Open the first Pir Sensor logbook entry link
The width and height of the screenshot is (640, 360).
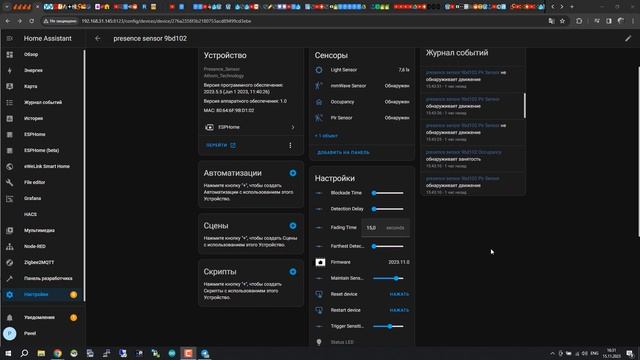click(x=462, y=73)
